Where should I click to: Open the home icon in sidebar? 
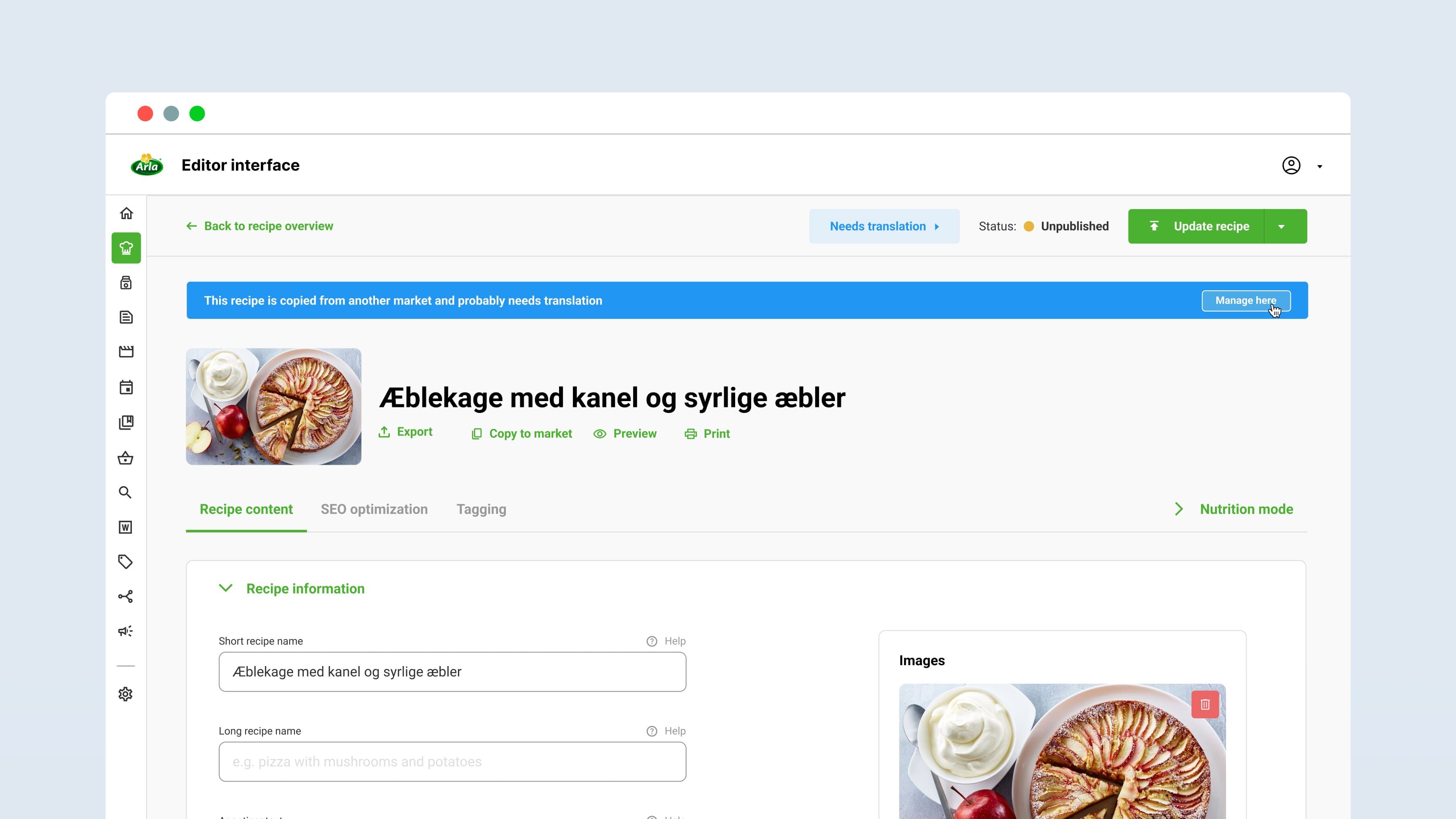tap(126, 213)
